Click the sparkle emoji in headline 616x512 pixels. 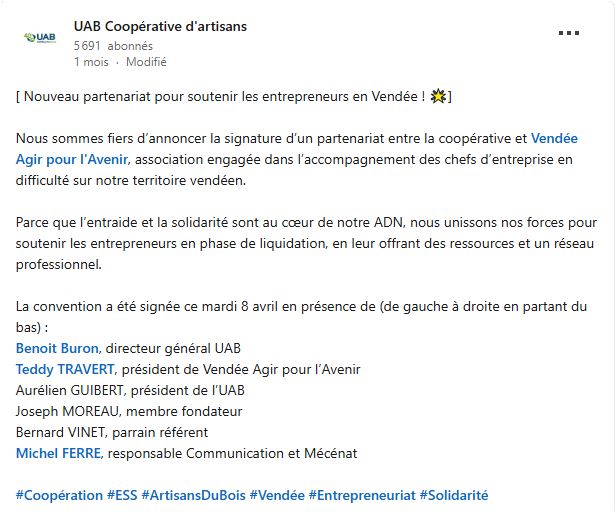point(438,96)
